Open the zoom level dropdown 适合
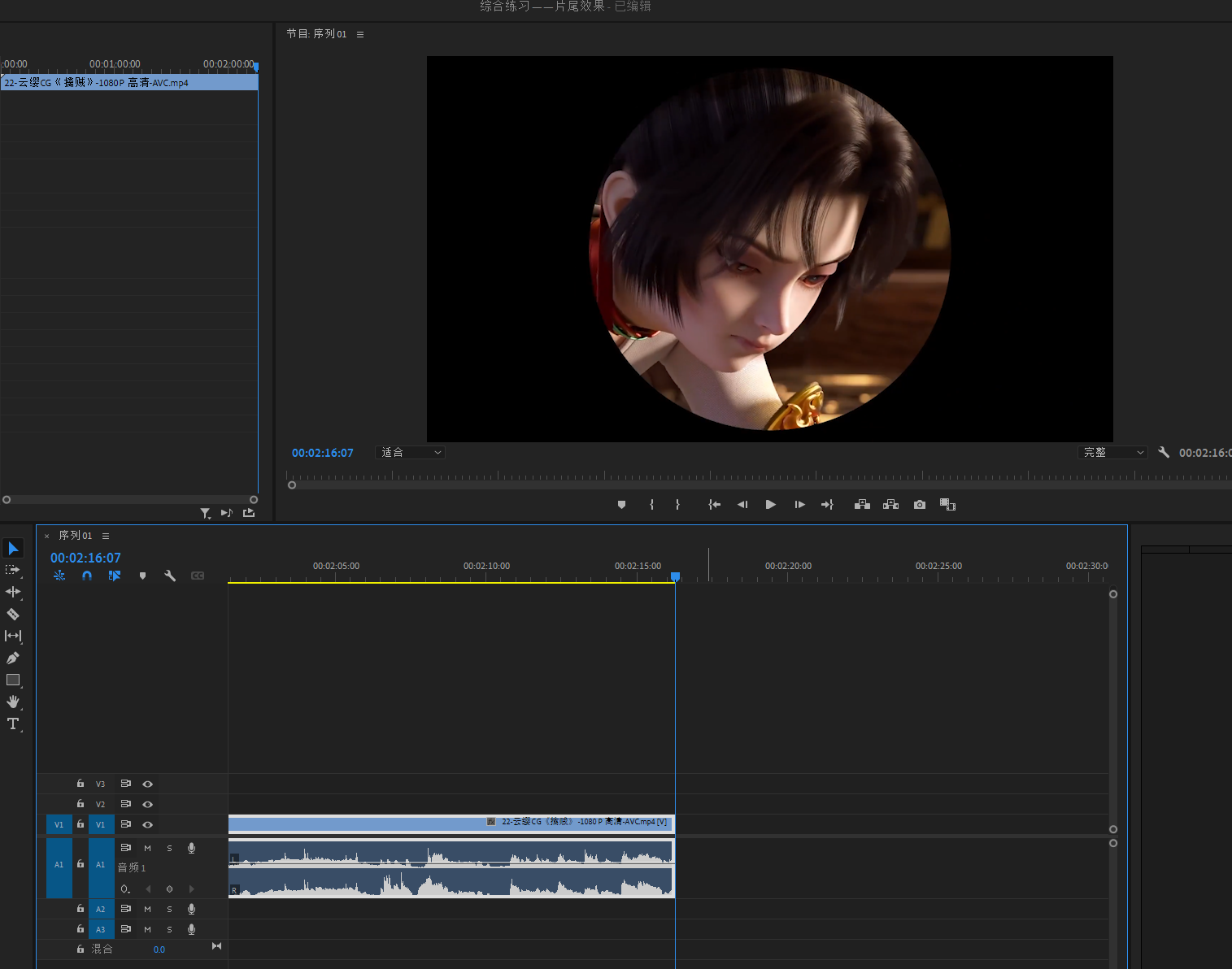1232x969 pixels. point(411,453)
